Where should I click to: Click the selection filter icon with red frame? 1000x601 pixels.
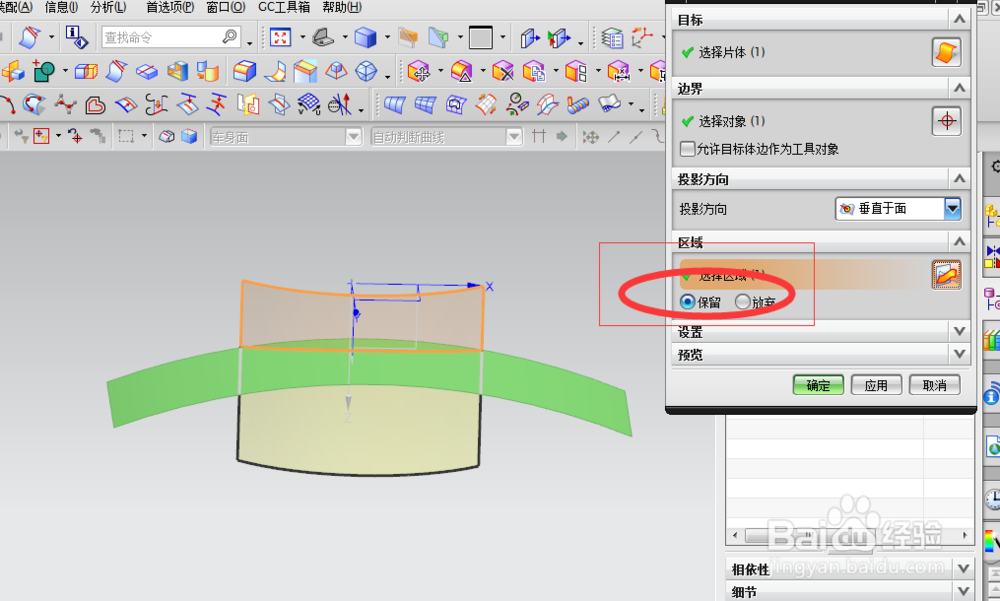point(41,136)
